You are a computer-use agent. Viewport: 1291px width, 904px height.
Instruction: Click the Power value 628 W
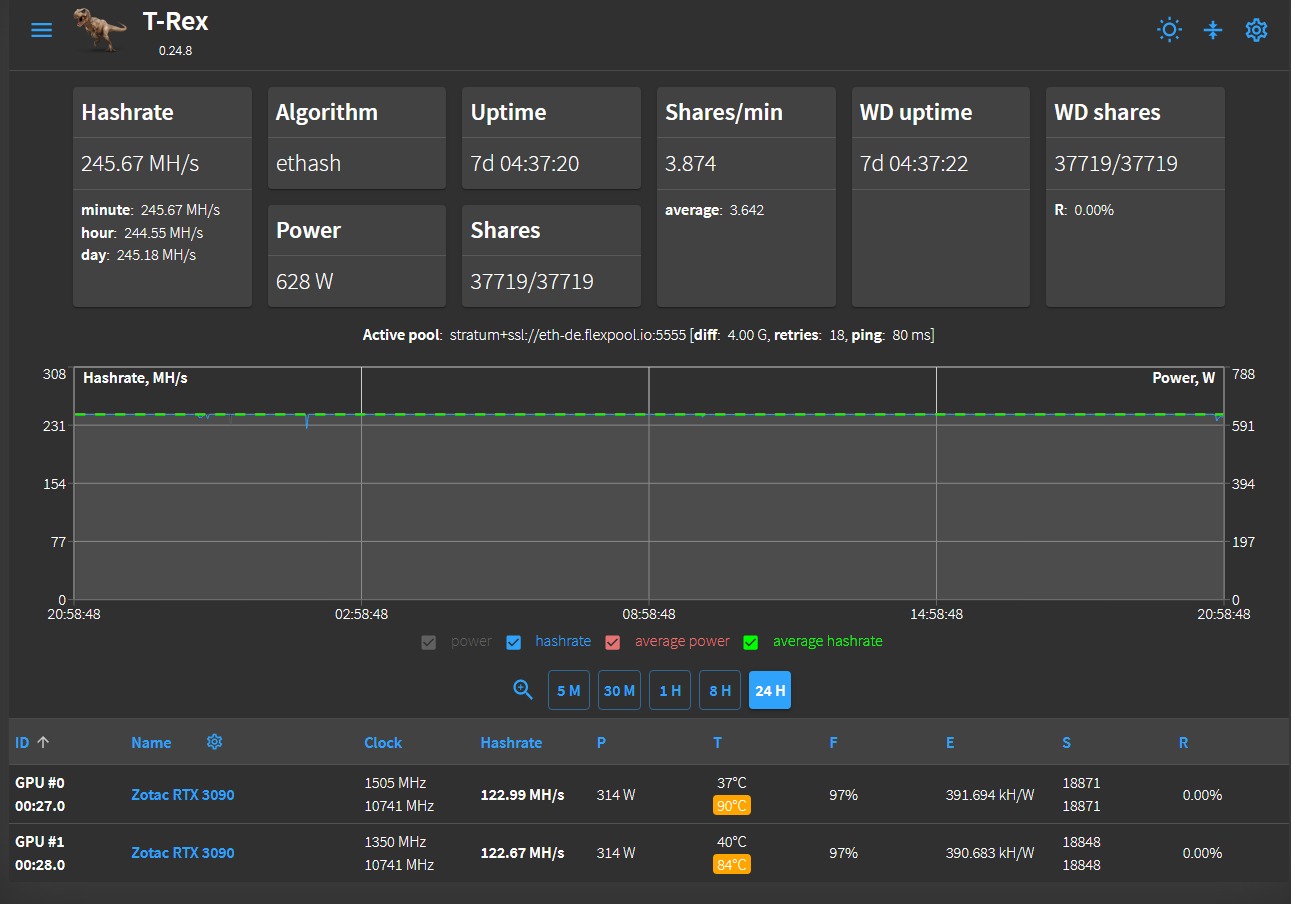[305, 281]
